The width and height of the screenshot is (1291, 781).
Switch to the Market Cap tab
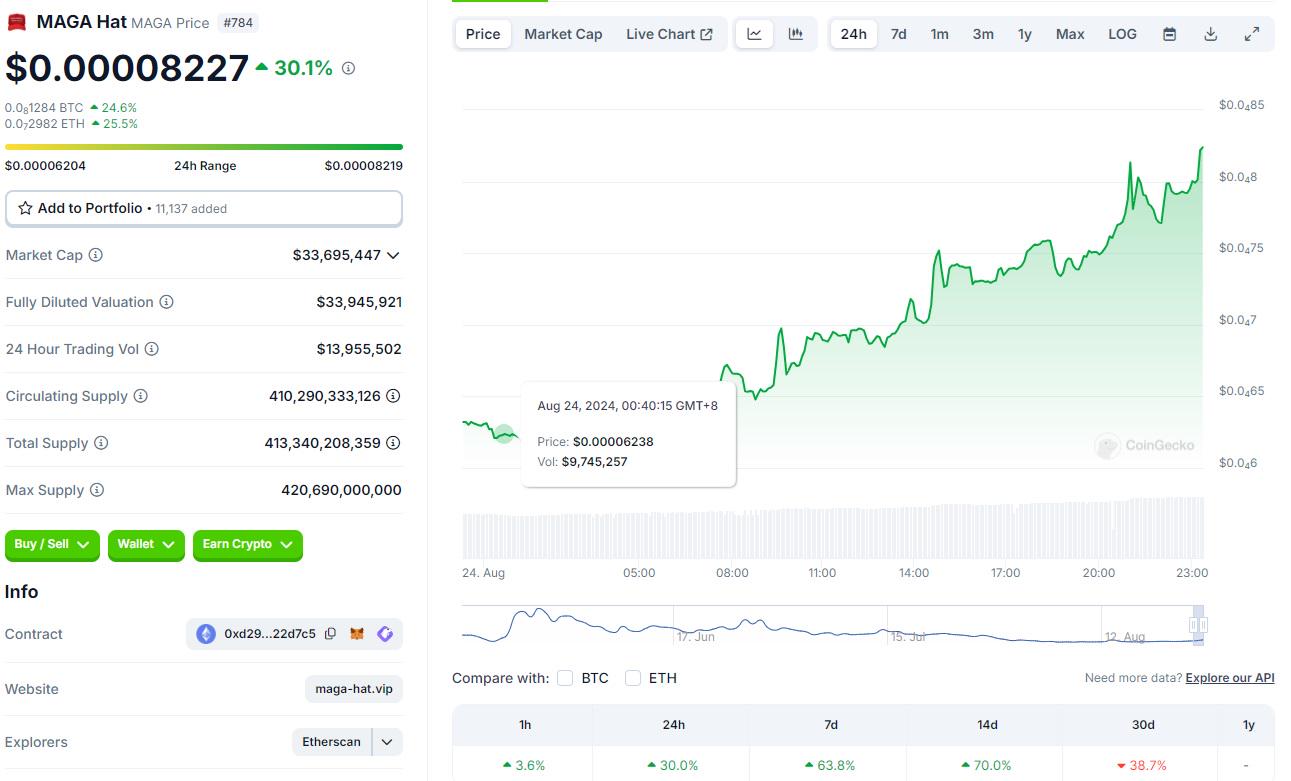[563, 34]
